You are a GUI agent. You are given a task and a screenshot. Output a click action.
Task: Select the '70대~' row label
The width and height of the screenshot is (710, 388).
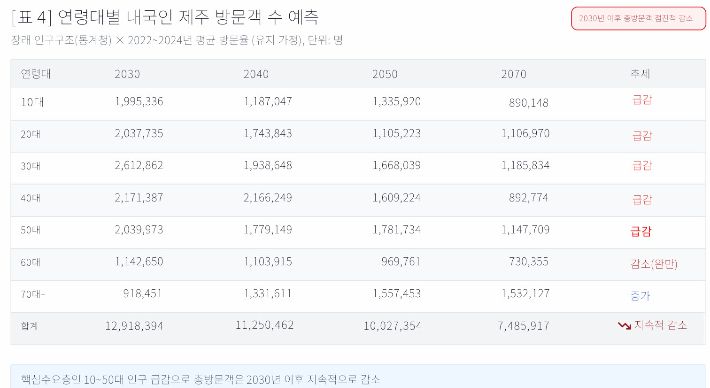coord(33,294)
